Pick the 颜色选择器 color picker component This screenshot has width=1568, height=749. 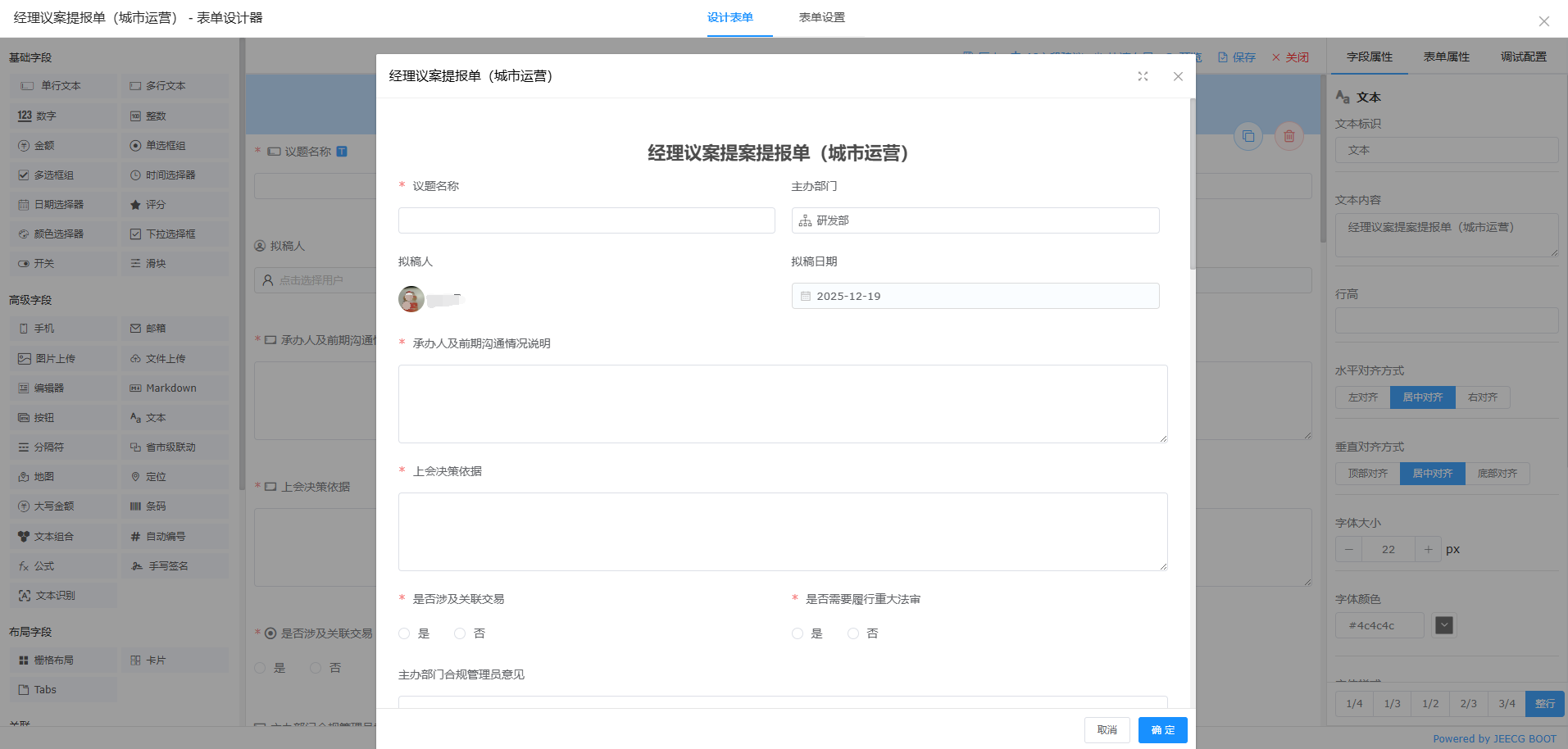point(64,234)
